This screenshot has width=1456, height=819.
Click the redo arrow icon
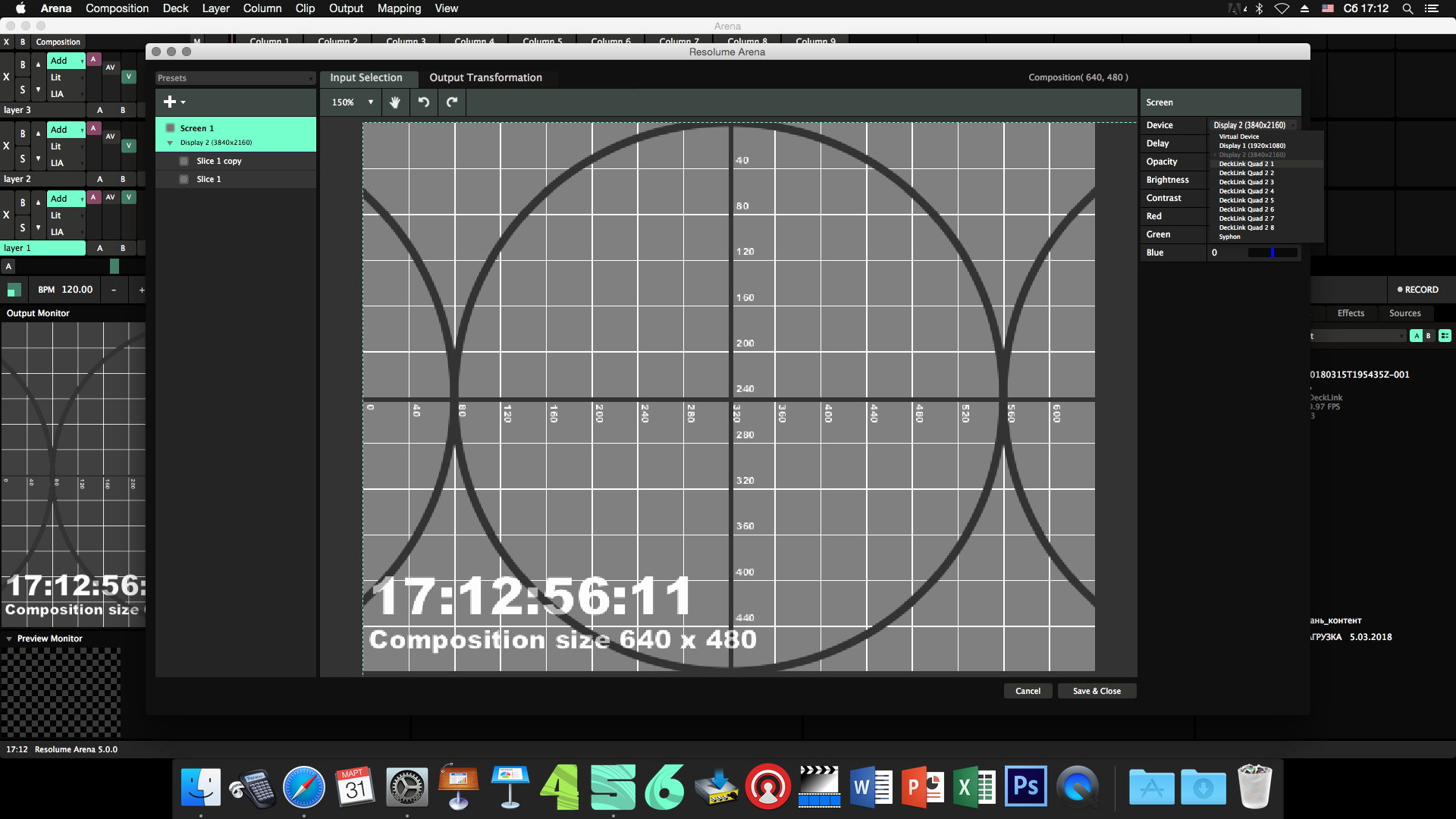point(452,102)
